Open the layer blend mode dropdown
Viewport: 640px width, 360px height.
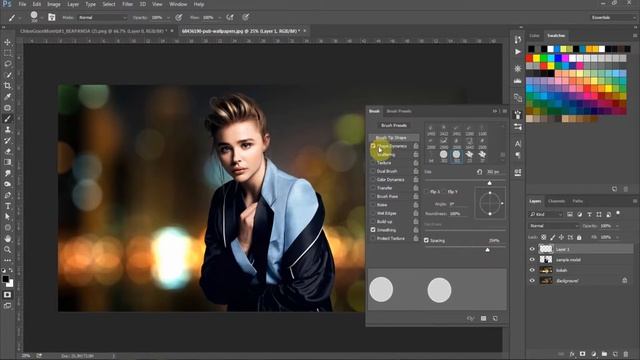click(x=554, y=226)
